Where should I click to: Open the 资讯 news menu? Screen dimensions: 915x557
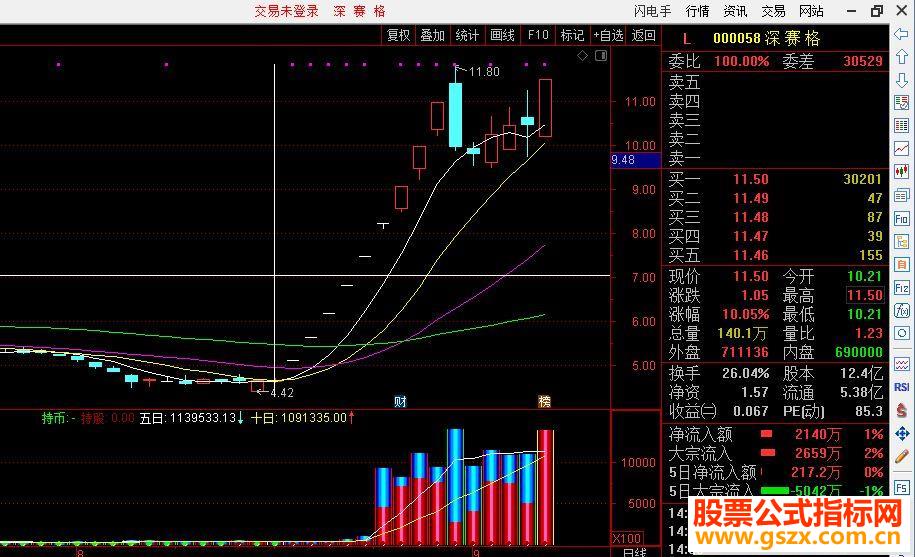pos(735,11)
